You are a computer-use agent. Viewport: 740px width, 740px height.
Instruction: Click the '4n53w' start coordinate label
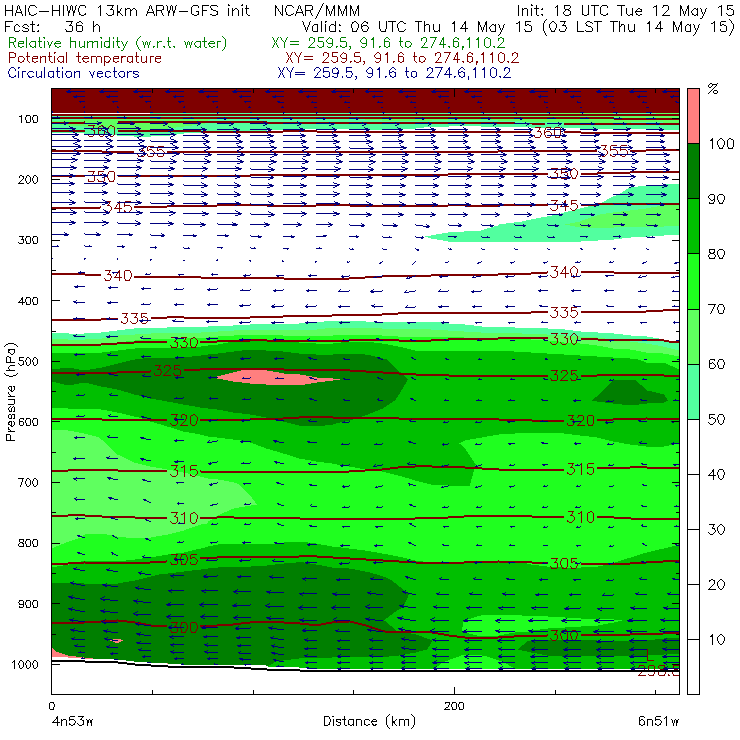pyautogui.click(x=72, y=722)
